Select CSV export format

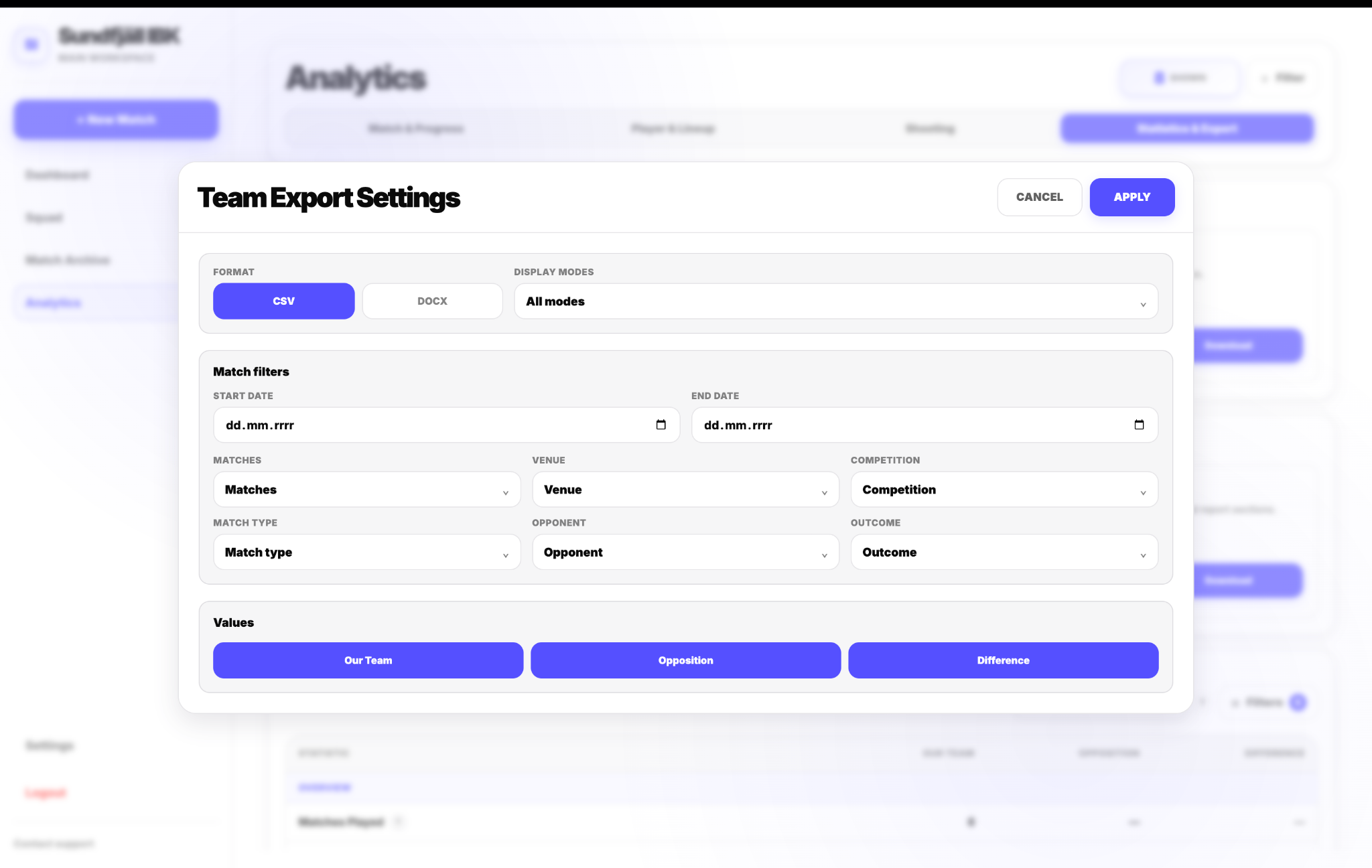283,301
